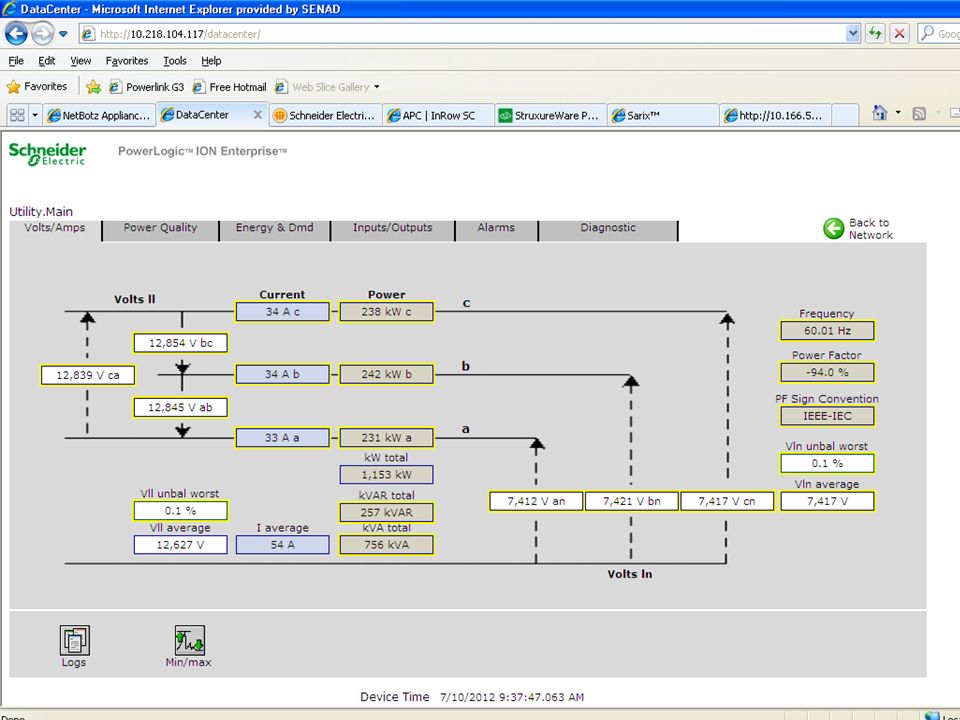Screen dimensions: 960x720
Task: Open the Tools menu
Action: point(174,61)
